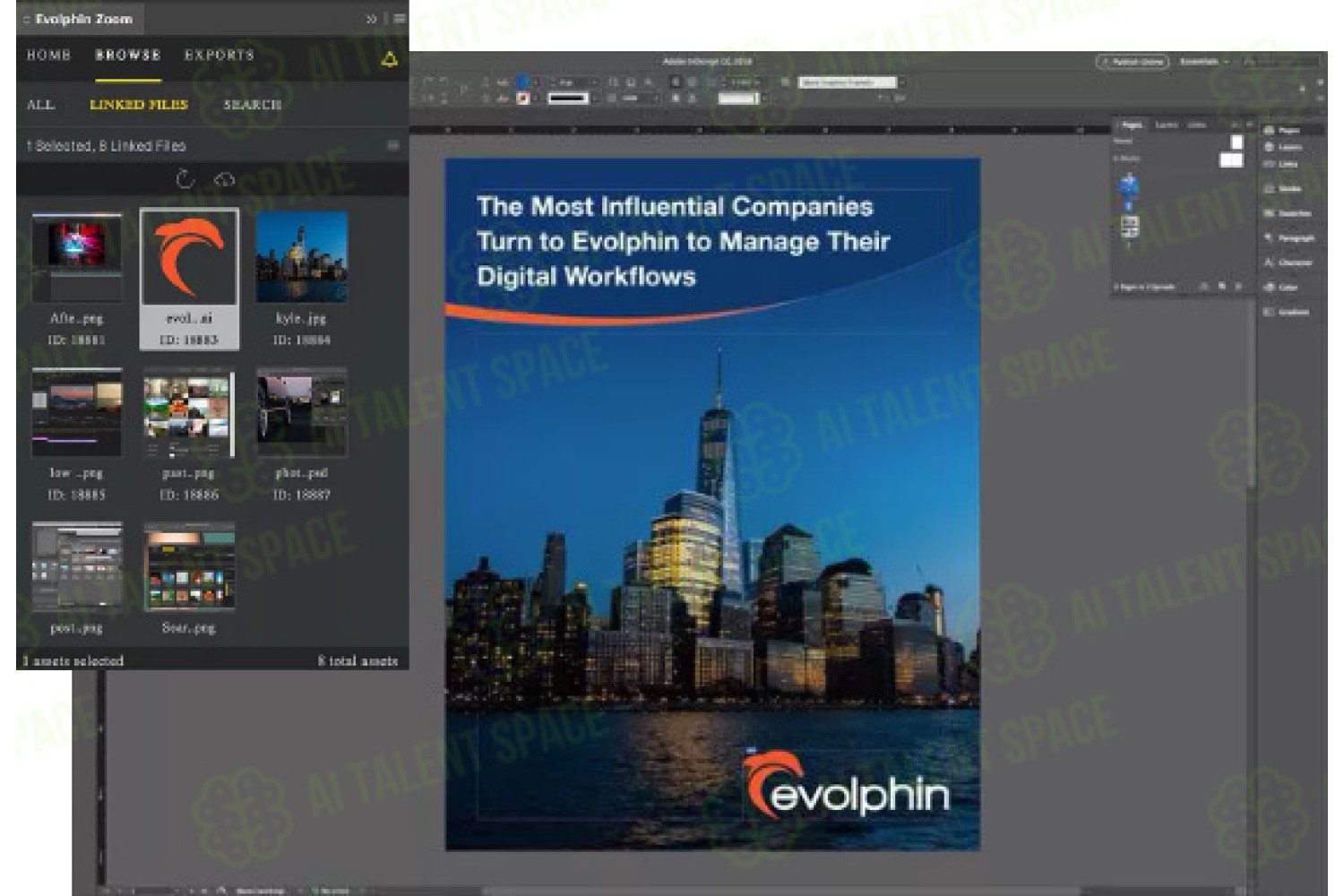
Task: Click the document headline text frame
Action: coord(683,241)
